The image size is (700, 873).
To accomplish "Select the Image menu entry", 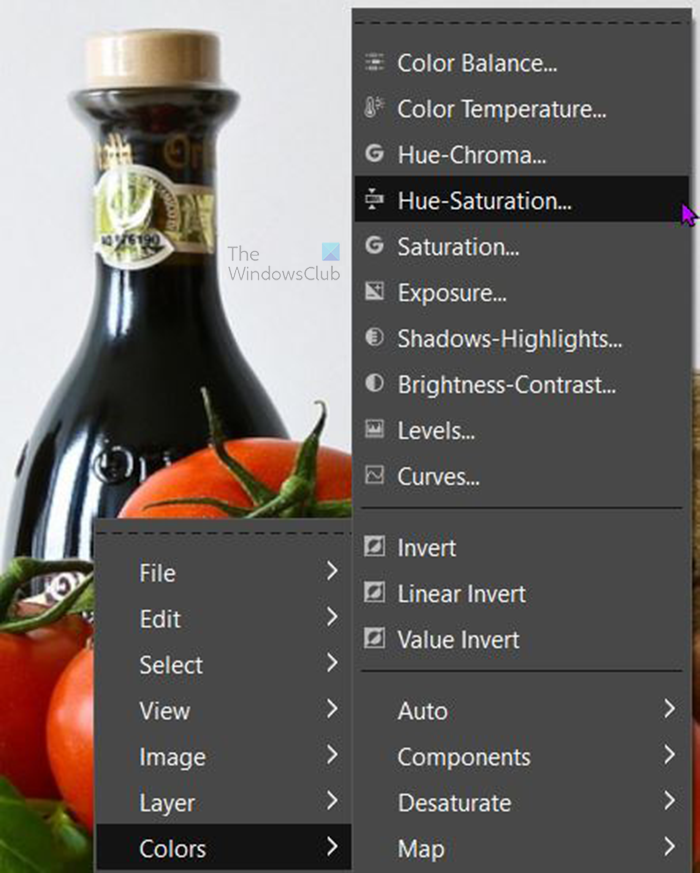I will pyautogui.click(x=173, y=757).
